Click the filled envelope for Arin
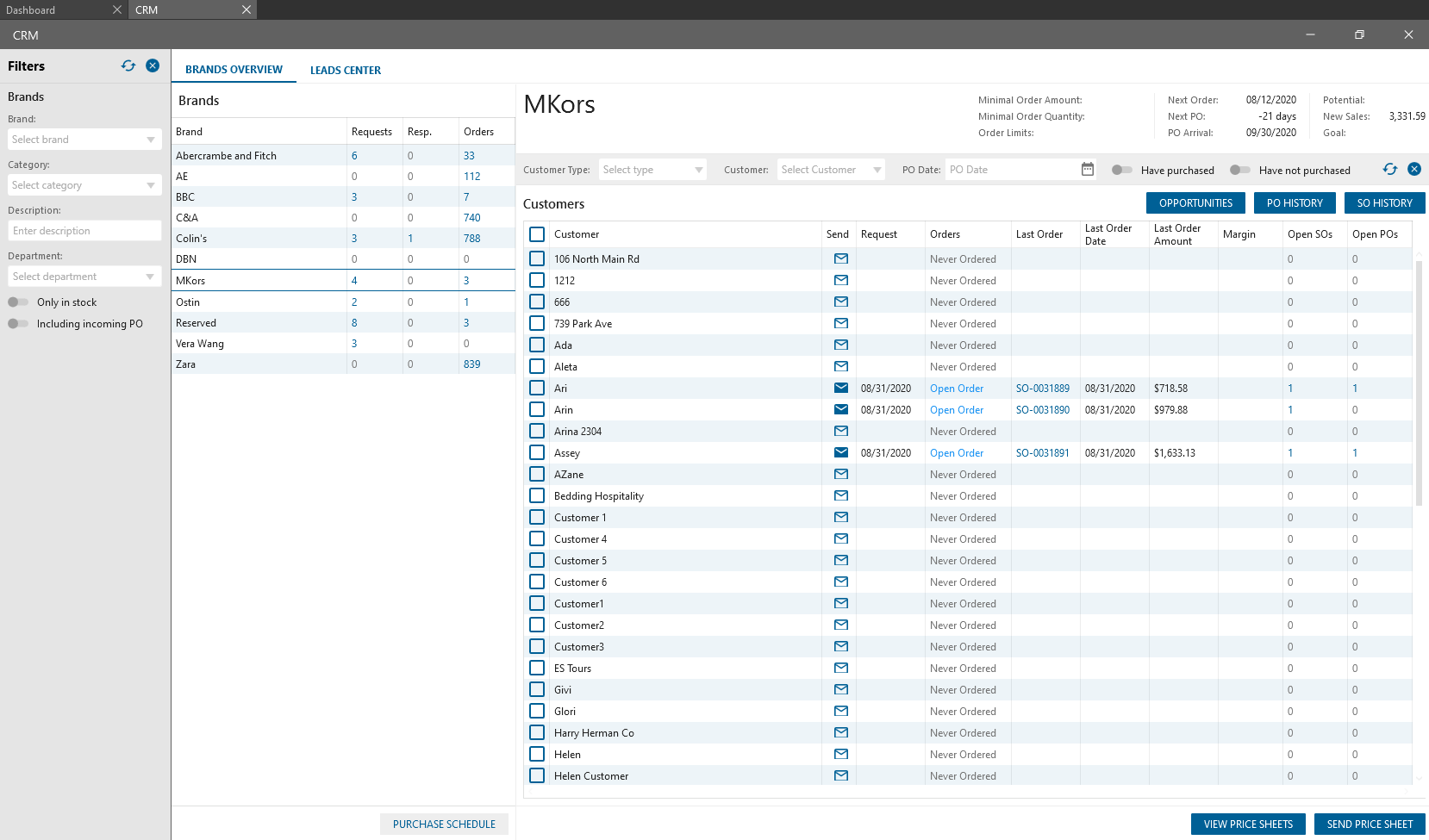This screenshot has height=840, width=1429. (x=841, y=409)
